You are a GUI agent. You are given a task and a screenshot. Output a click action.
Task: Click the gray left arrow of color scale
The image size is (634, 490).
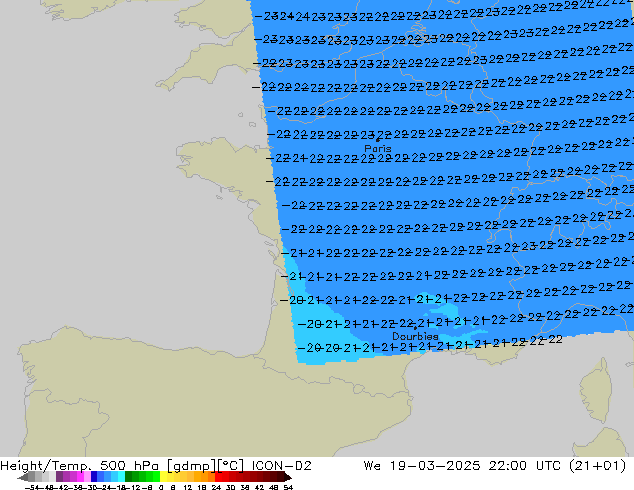23,477
